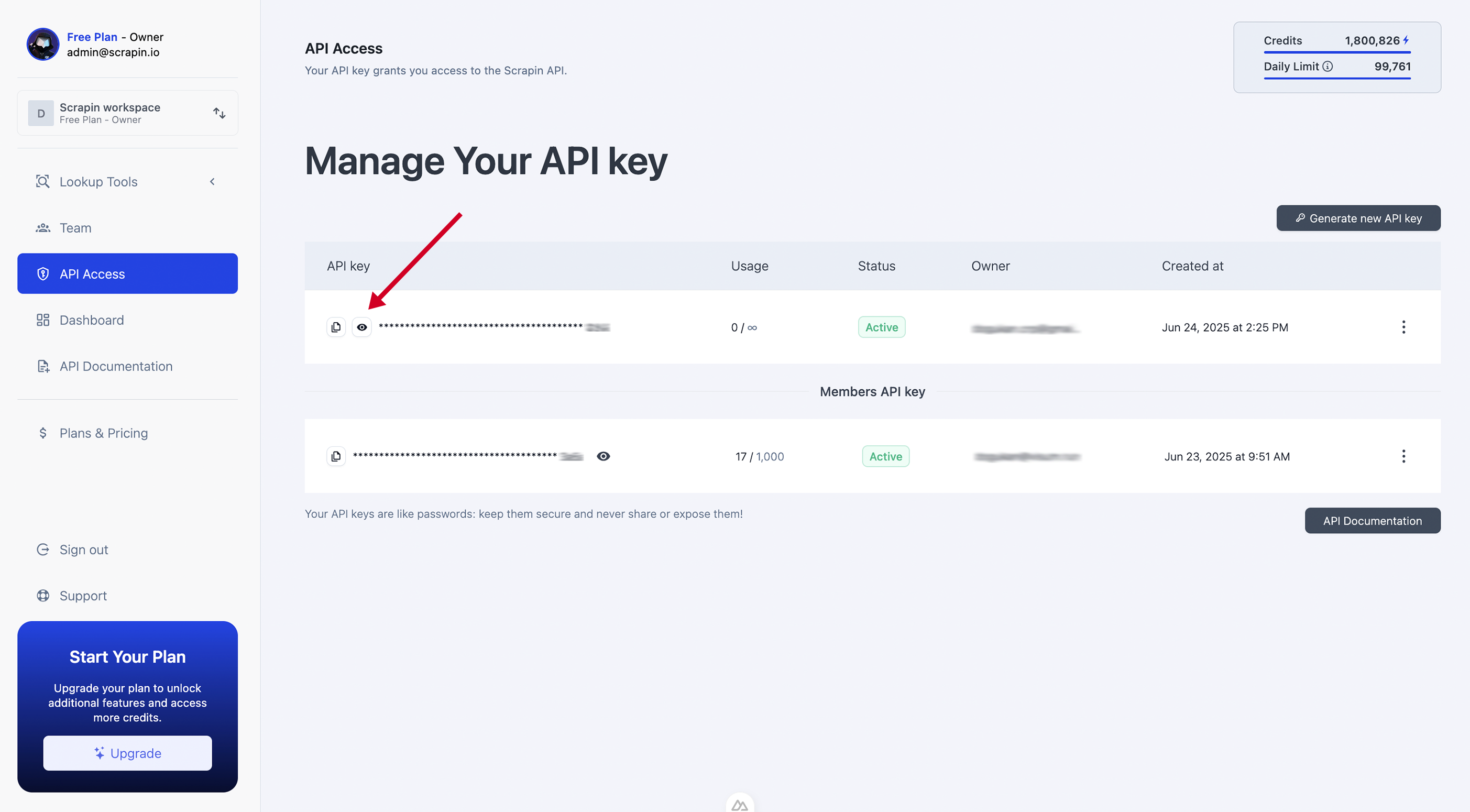
Task: Open Lookup Tools in the sidebar
Action: (127, 181)
